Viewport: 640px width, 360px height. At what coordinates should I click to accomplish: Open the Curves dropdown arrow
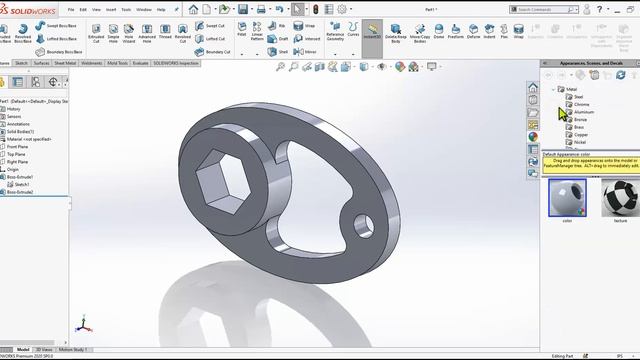[x=353, y=54]
